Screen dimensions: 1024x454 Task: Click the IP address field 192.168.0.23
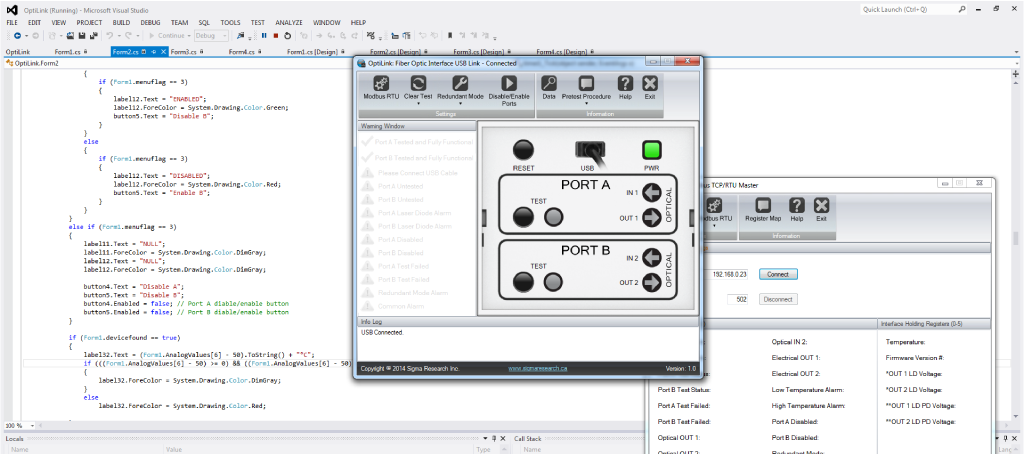(x=726, y=274)
